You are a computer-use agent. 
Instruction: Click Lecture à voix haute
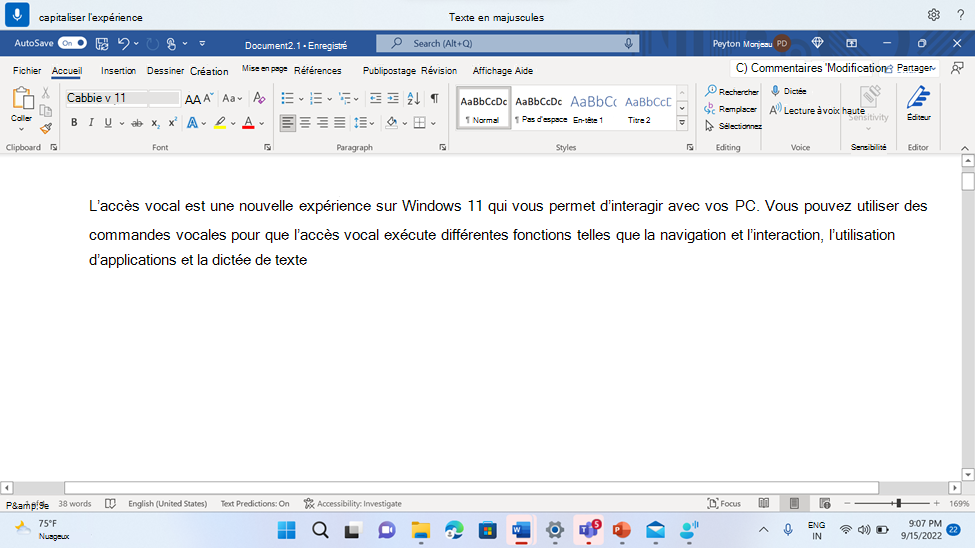[817, 110]
